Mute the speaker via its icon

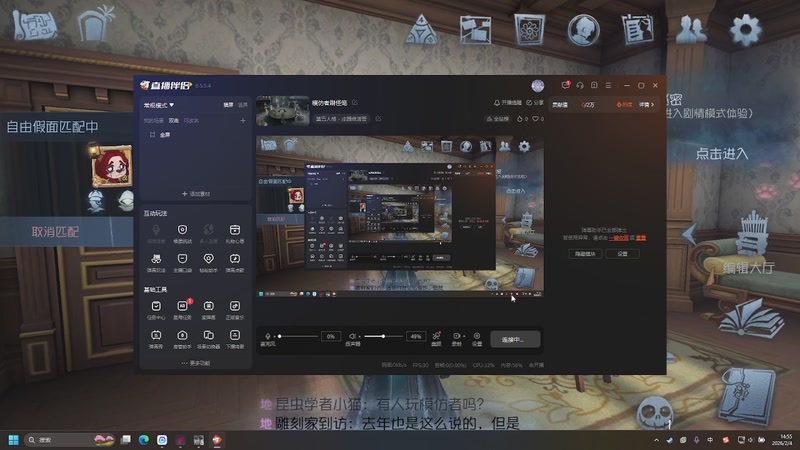click(352, 336)
